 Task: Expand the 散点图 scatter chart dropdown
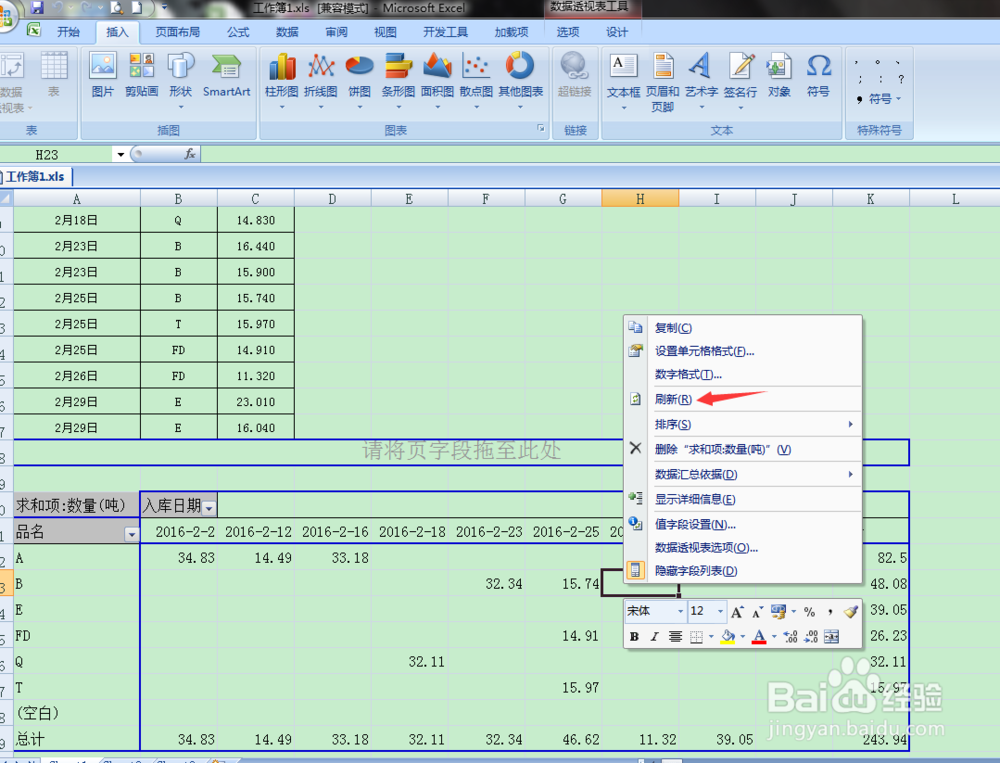(476, 107)
